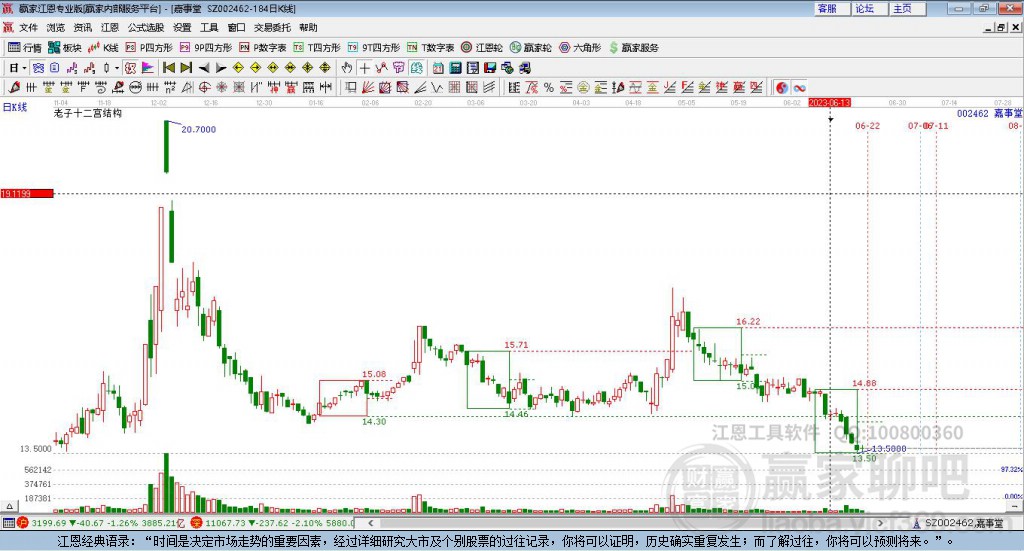Open the T四方形 tool
Viewport: 1024px width, 551px height.
point(317,48)
